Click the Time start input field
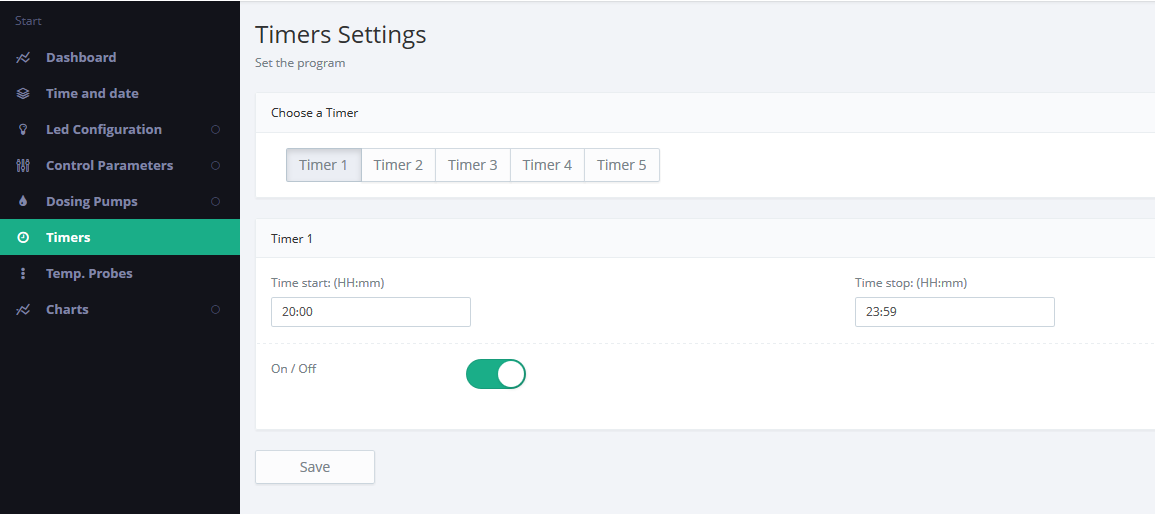 point(370,312)
